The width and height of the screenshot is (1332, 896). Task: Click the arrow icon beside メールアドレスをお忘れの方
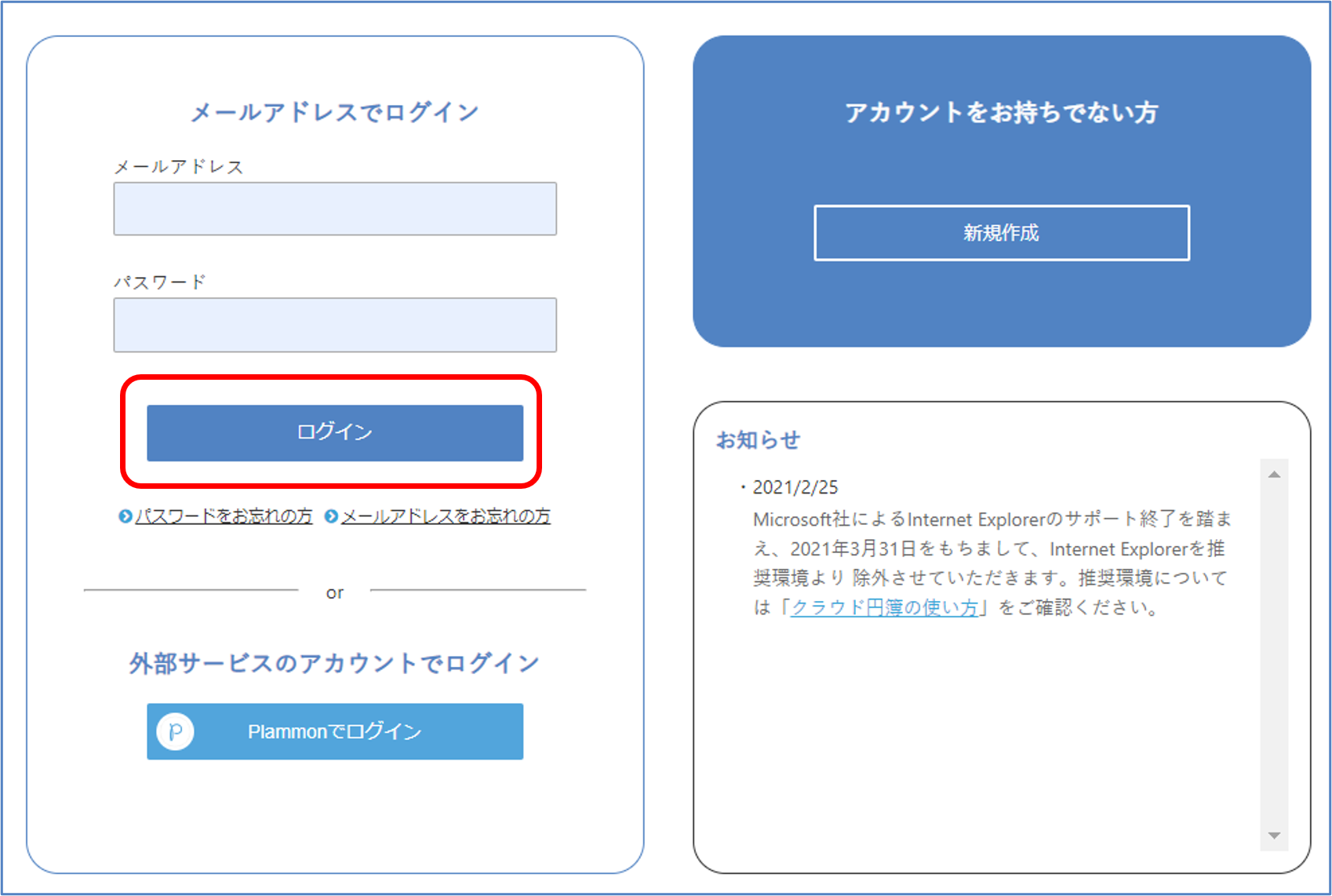click(x=331, y=516)
